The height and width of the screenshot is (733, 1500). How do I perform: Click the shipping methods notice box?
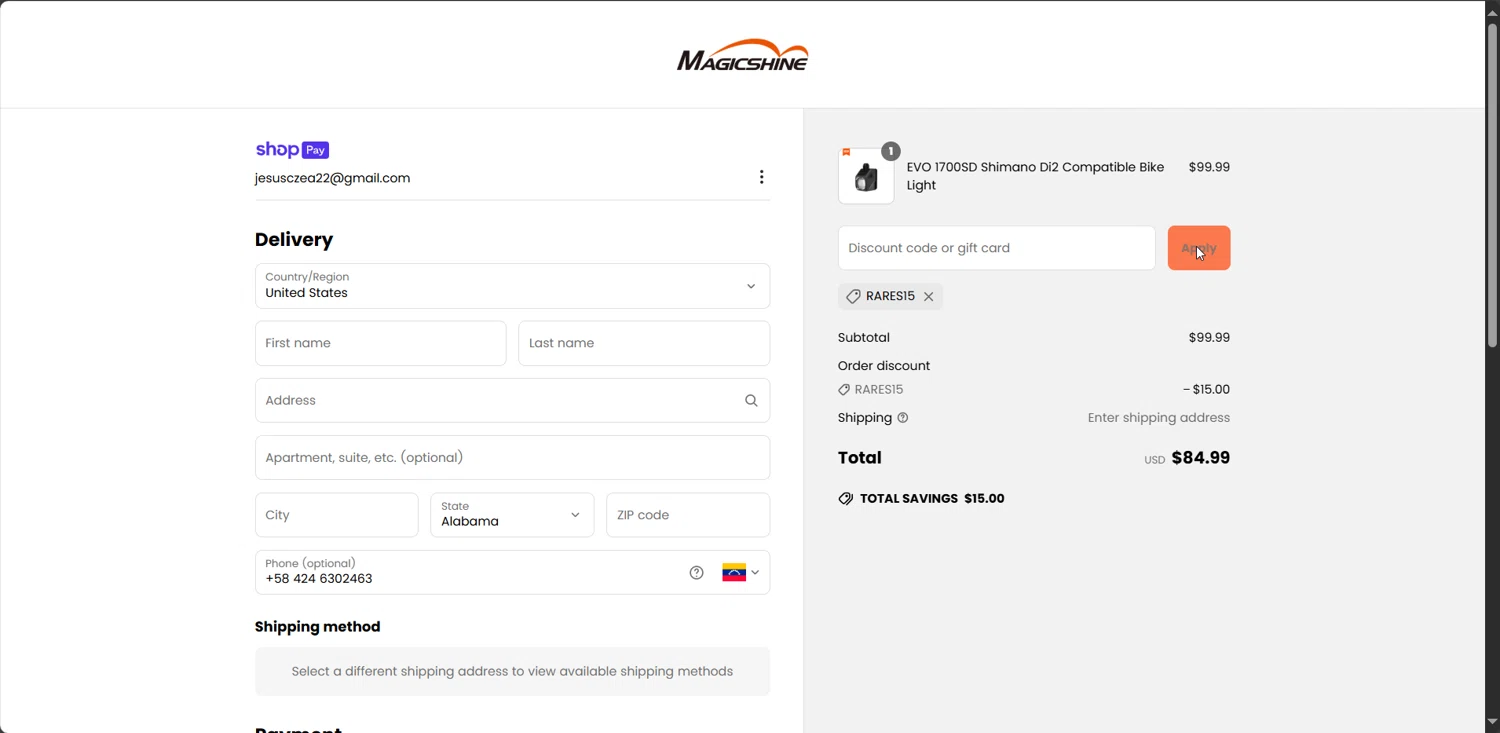pos(512,672)
